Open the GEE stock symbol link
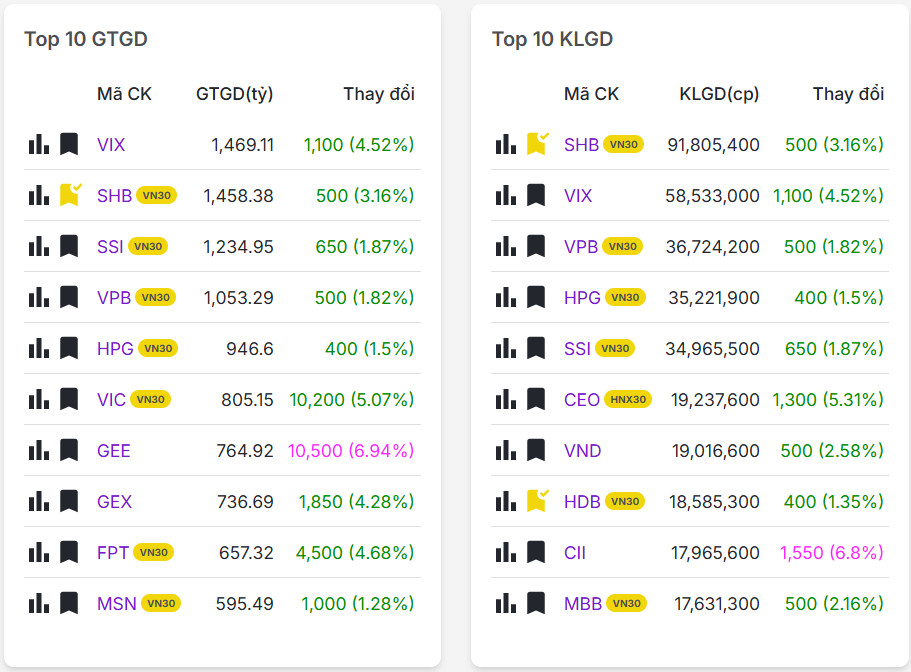Screen dimensions: 911x672 click(114, 451)
